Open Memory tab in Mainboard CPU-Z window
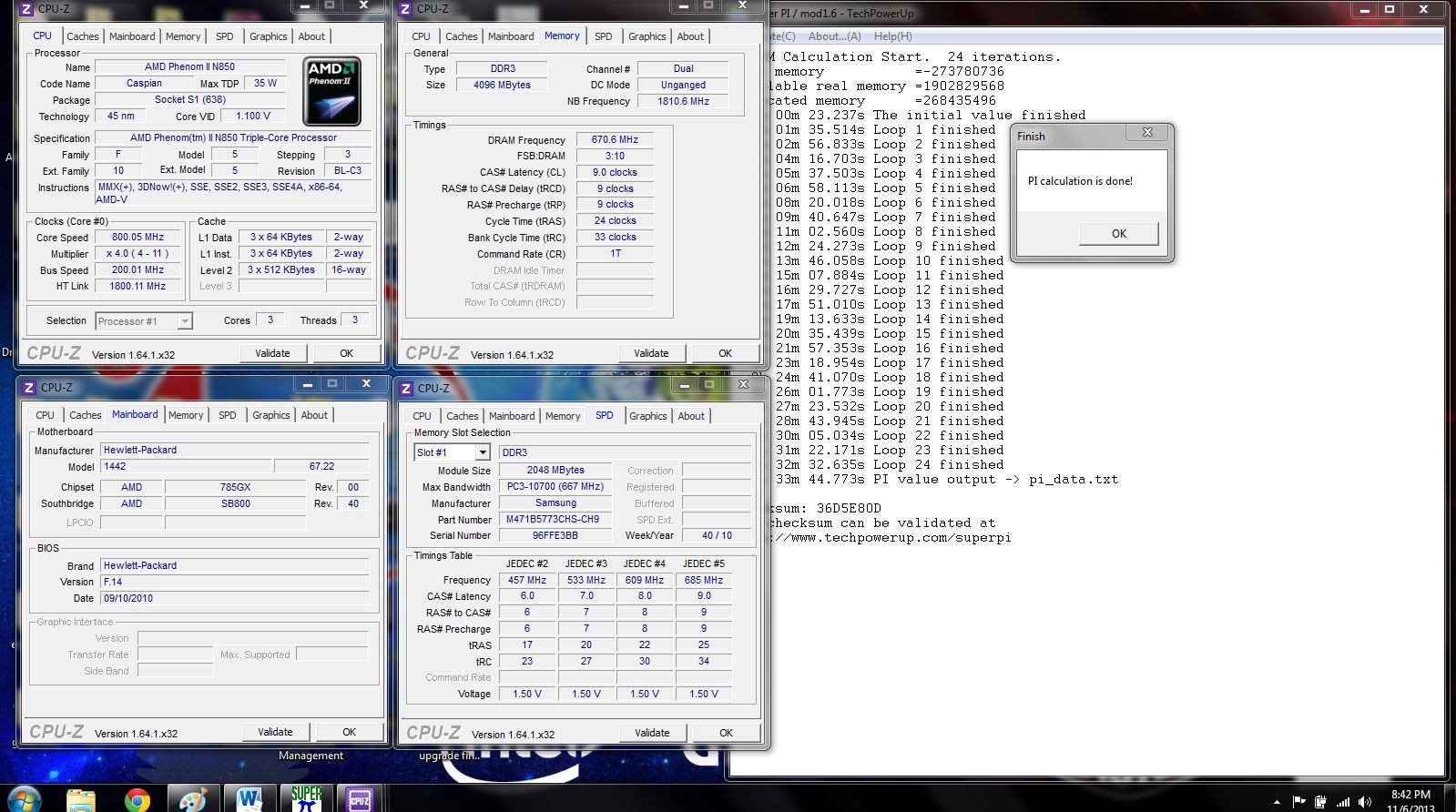 pos(186,415)
